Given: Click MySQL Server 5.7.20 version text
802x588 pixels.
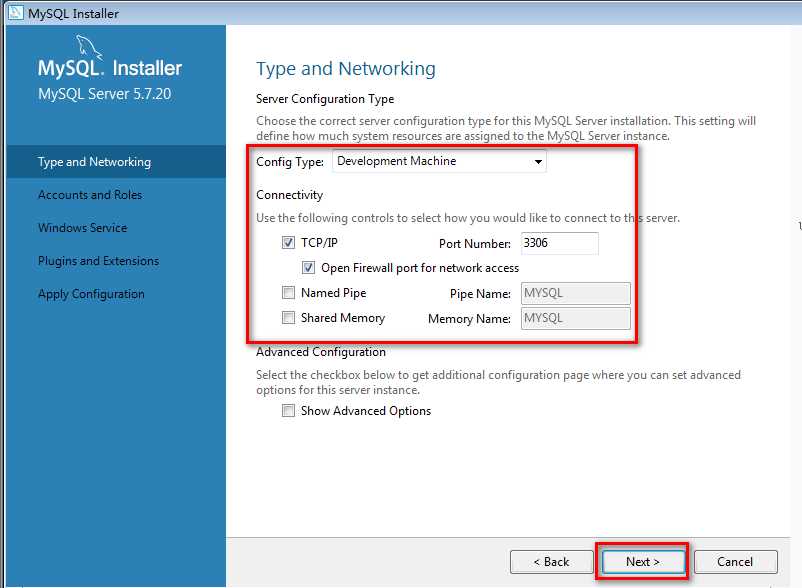Looking at the screenshot, I should 105,94.
